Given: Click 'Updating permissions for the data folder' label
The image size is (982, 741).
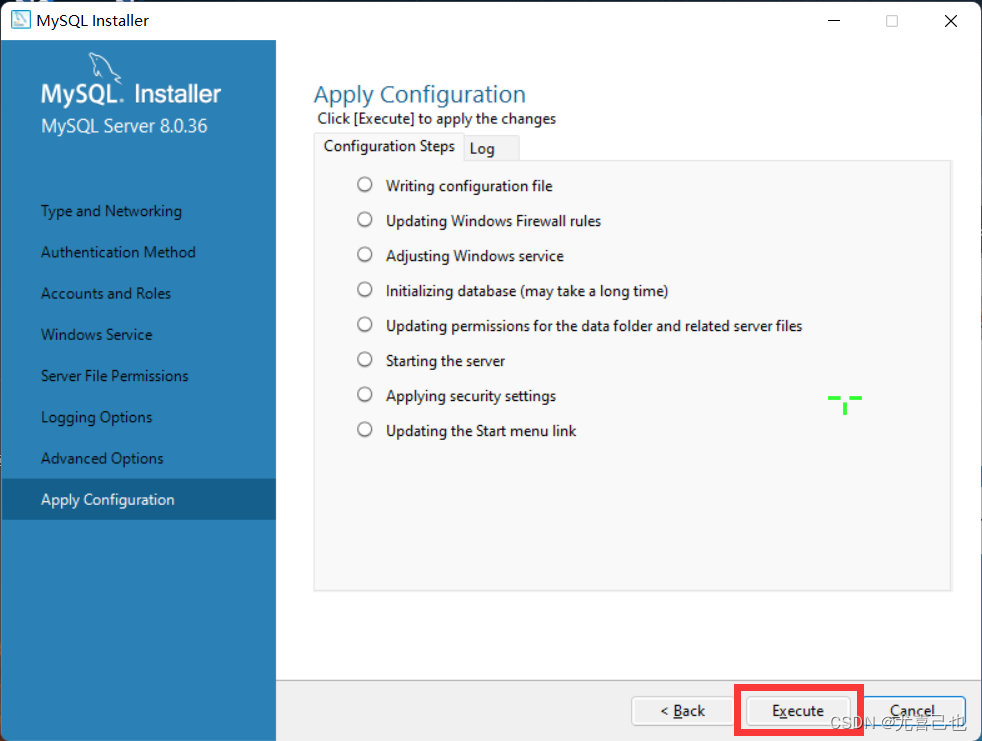Looking at the screenshot, I should [x=594, y=326].
